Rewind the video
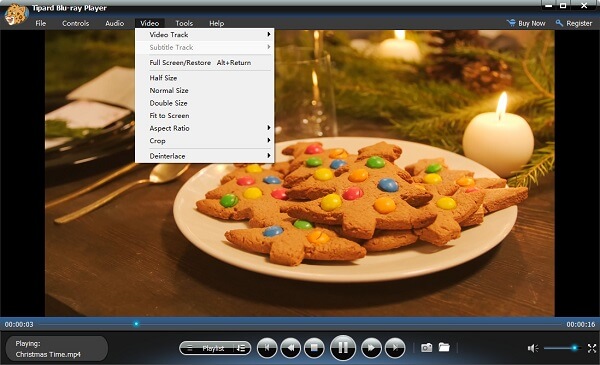Screen dimensions: 600x365 pos(290,348)
